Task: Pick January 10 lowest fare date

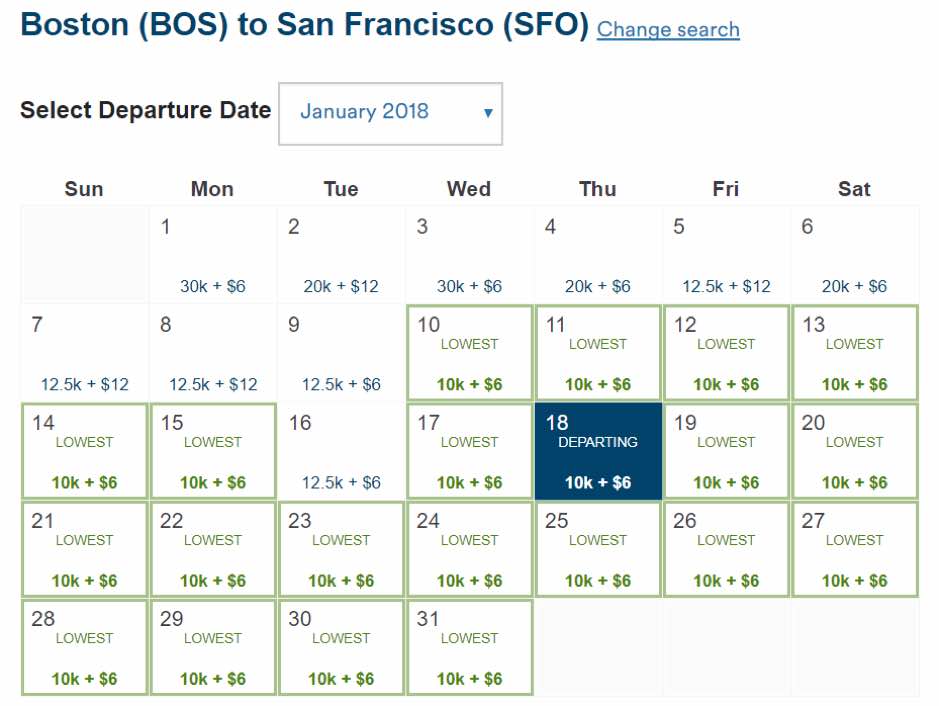Action: pyautogui.click(x=469, y=354)
